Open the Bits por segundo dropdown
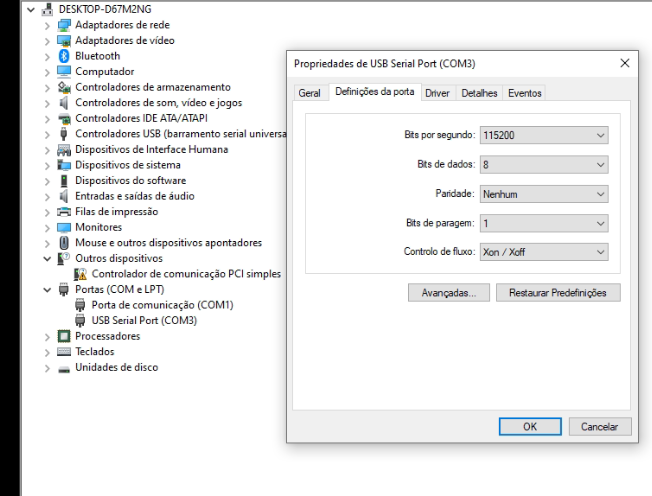652x496 pixels. pyautogui.click(x=544, y=133)
